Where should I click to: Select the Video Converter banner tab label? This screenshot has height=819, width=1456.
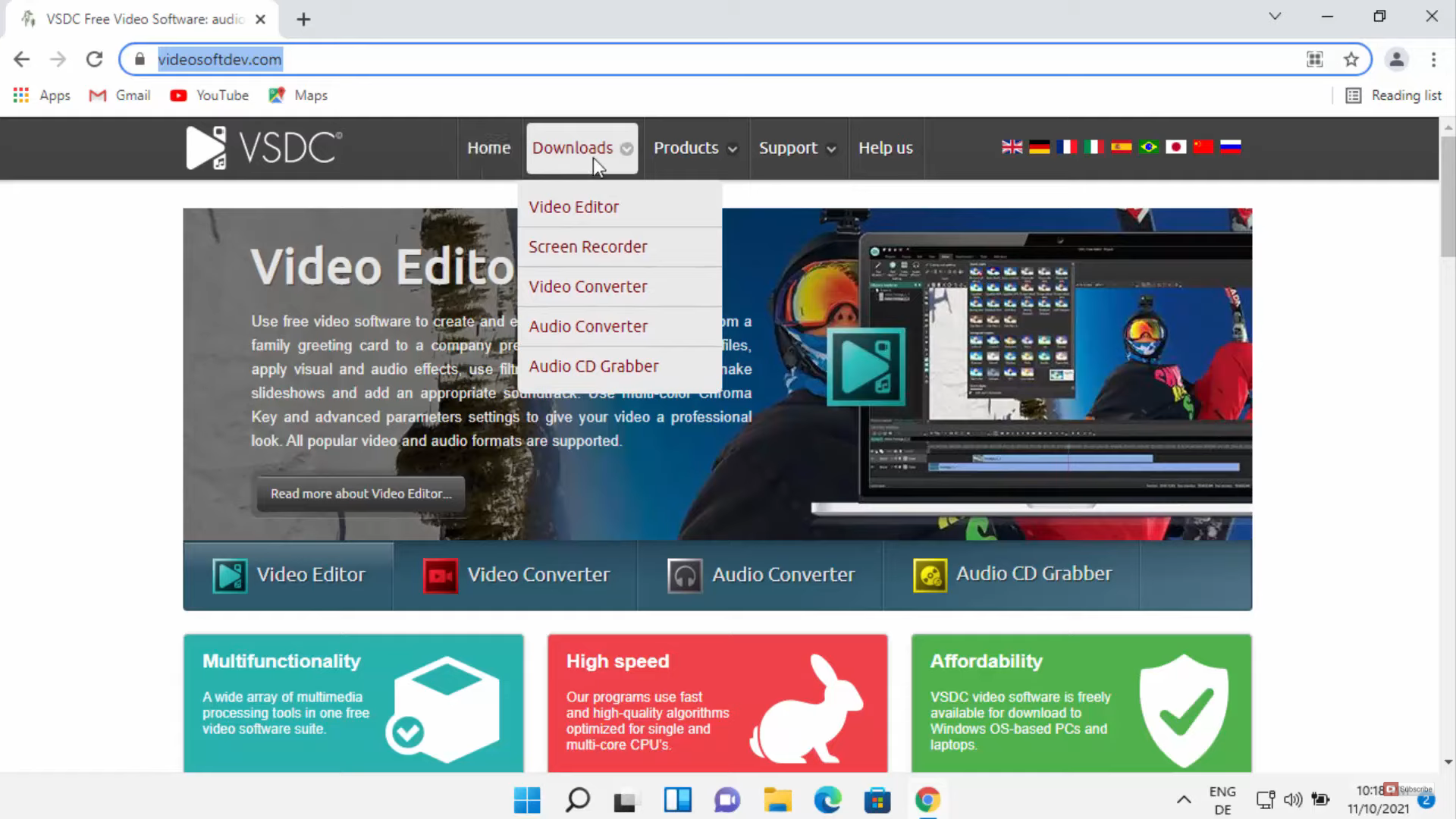(538, 575)
